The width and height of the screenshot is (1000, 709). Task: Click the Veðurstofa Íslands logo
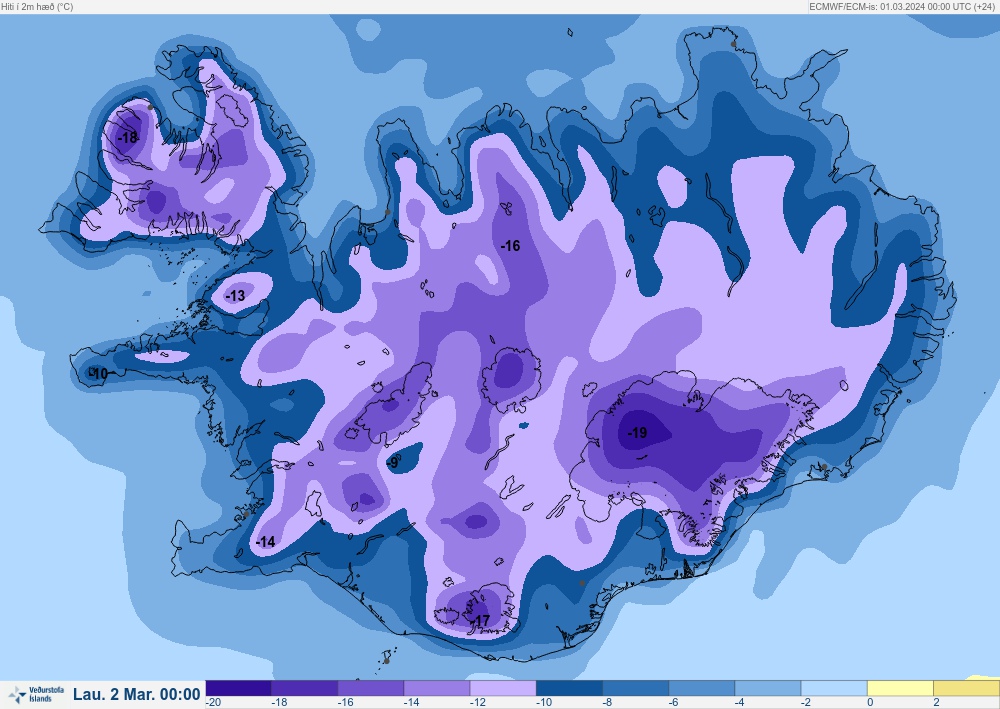coord(36,694)
